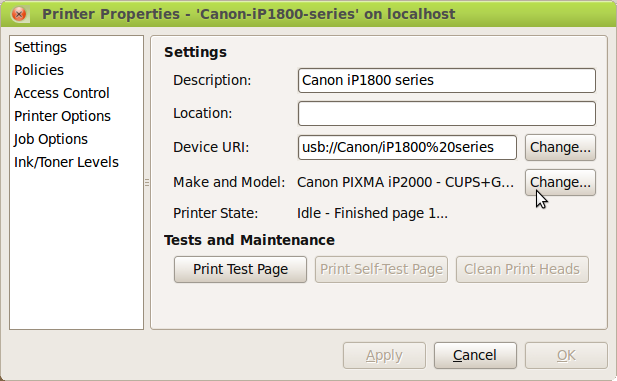This screenshot has height=381, width=617.
Task: Click the Description text field
Action: coord(447,80)
